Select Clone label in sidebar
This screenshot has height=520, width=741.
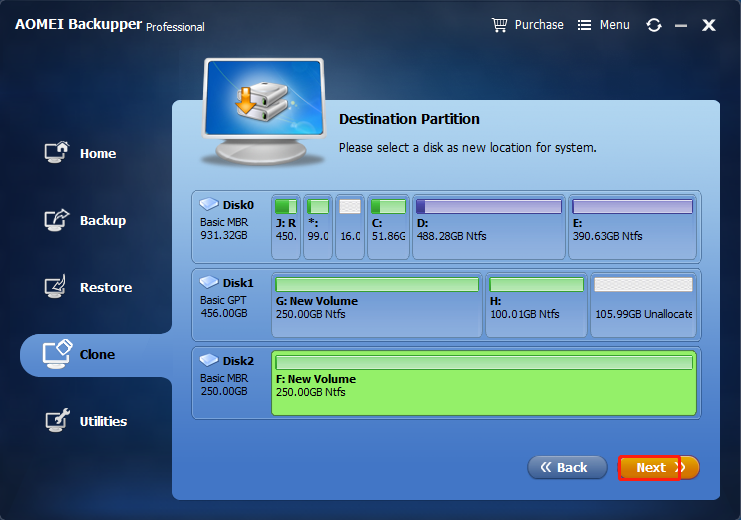[x=97, y=355]
